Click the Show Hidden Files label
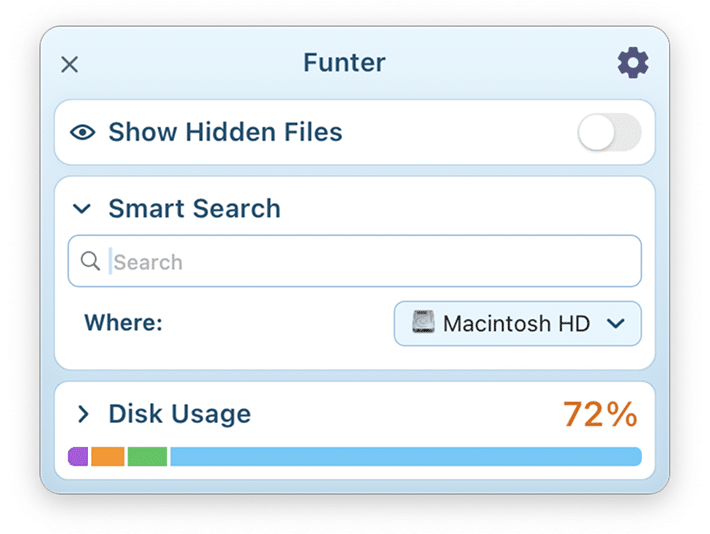 pyautogui.click(x=225, y=132)
